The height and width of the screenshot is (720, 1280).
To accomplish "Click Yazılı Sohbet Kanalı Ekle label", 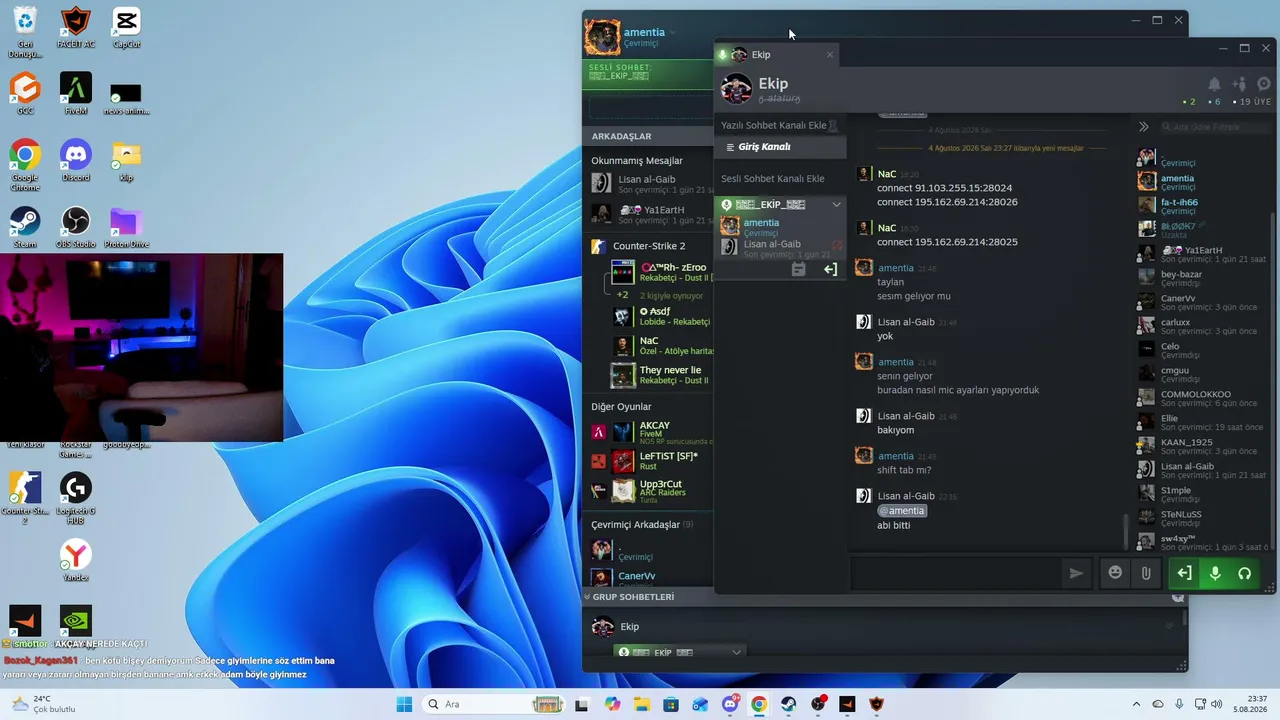I will [774, 125].
